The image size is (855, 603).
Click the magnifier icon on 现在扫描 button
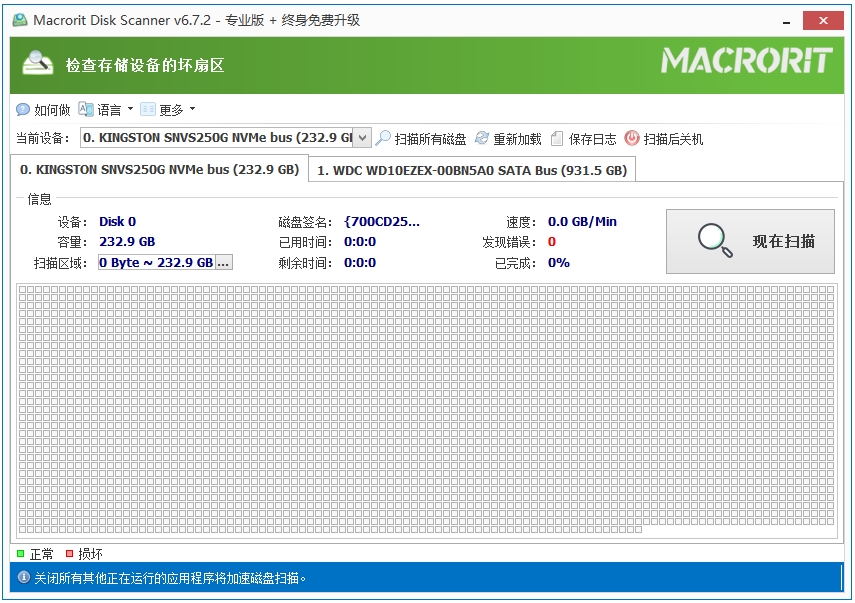(x=712, y=240)
